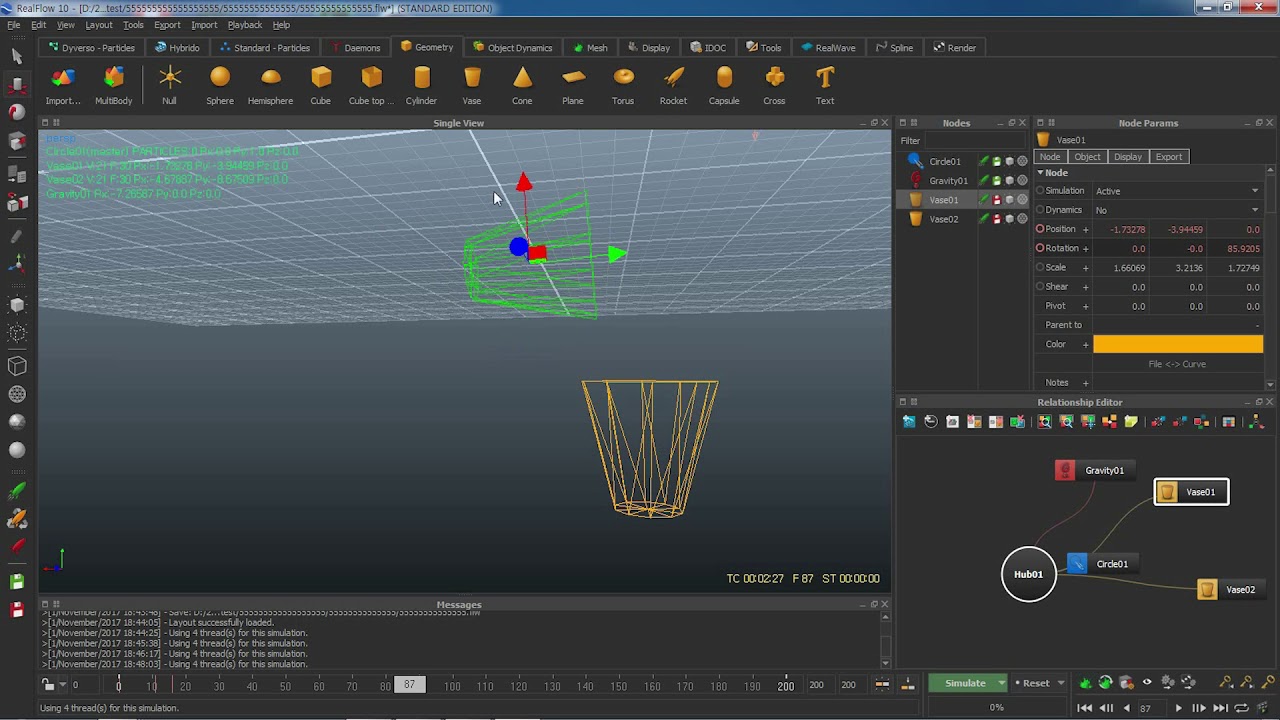Open the Simulate button dropdown arrow

pos(1001,683)
